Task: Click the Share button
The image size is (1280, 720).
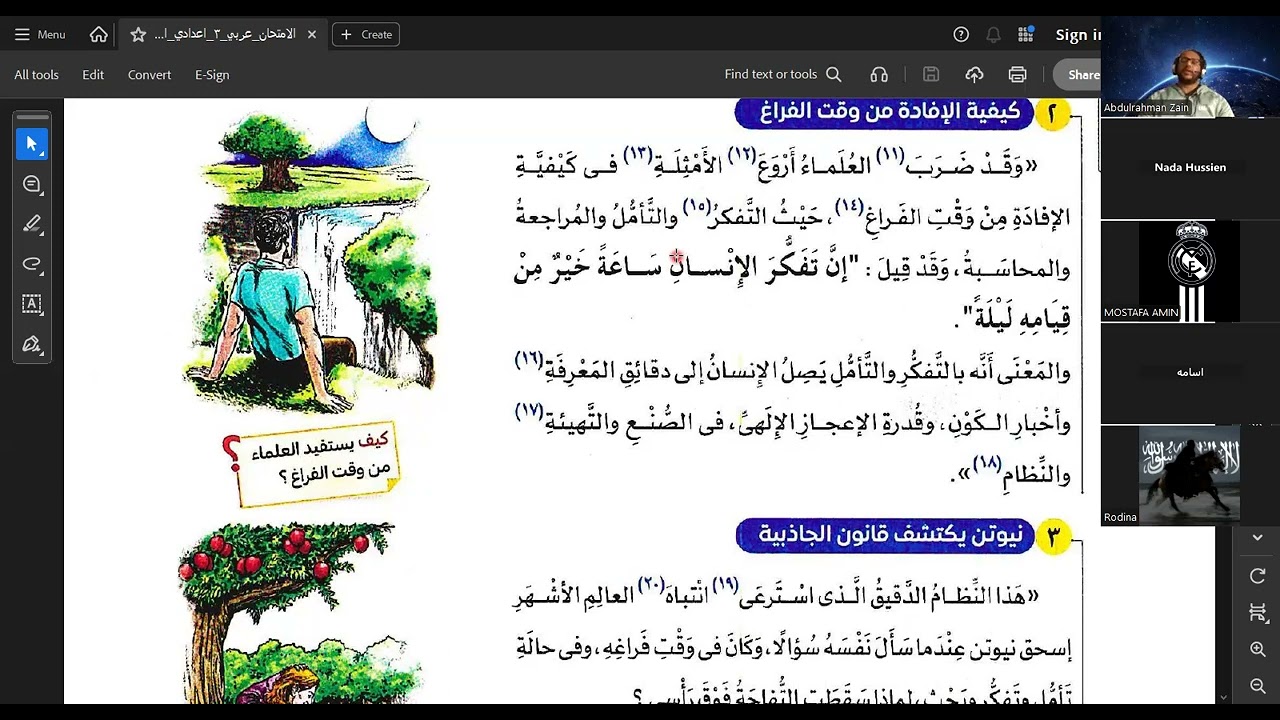Action: [1077, 74]
